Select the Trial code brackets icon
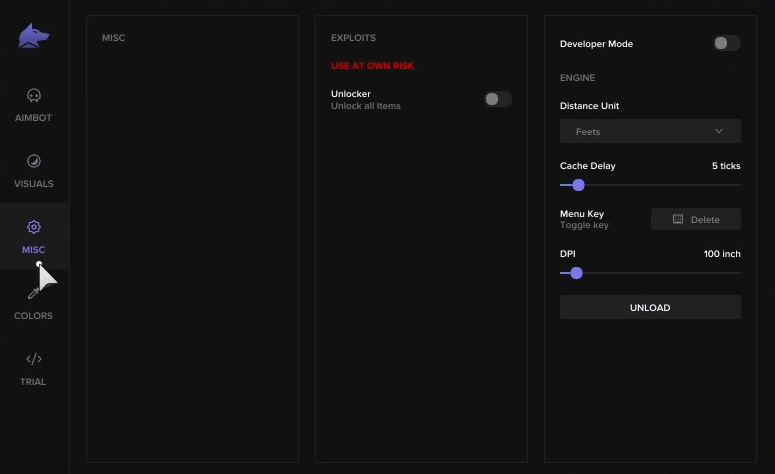This screenshot has height=474, width=775. pos(33,359)
